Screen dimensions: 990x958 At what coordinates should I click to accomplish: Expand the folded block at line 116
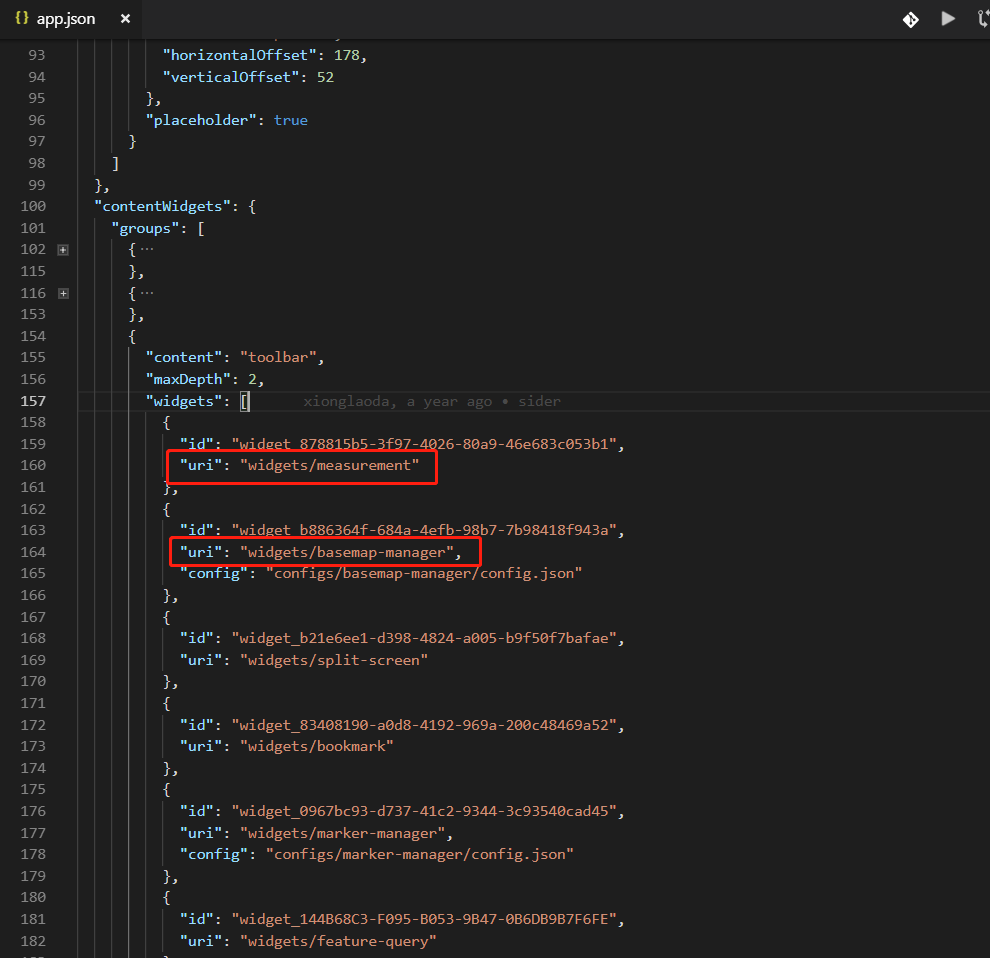(63, 293)
